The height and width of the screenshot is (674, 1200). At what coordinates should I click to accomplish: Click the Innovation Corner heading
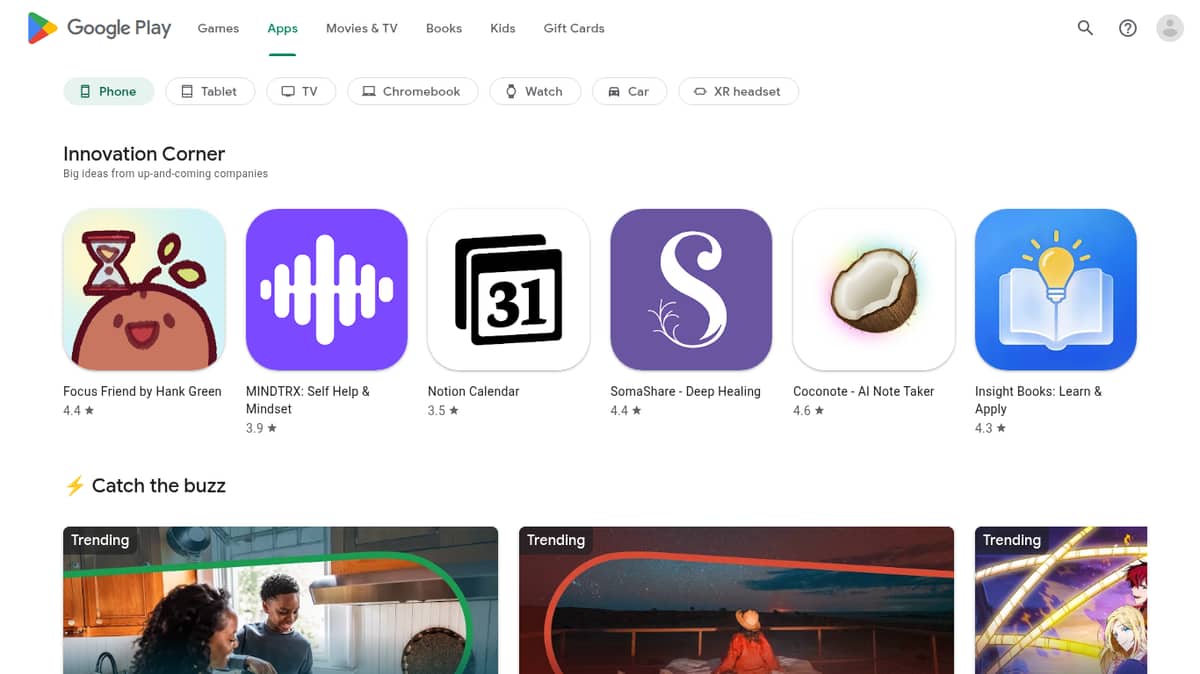144,154
